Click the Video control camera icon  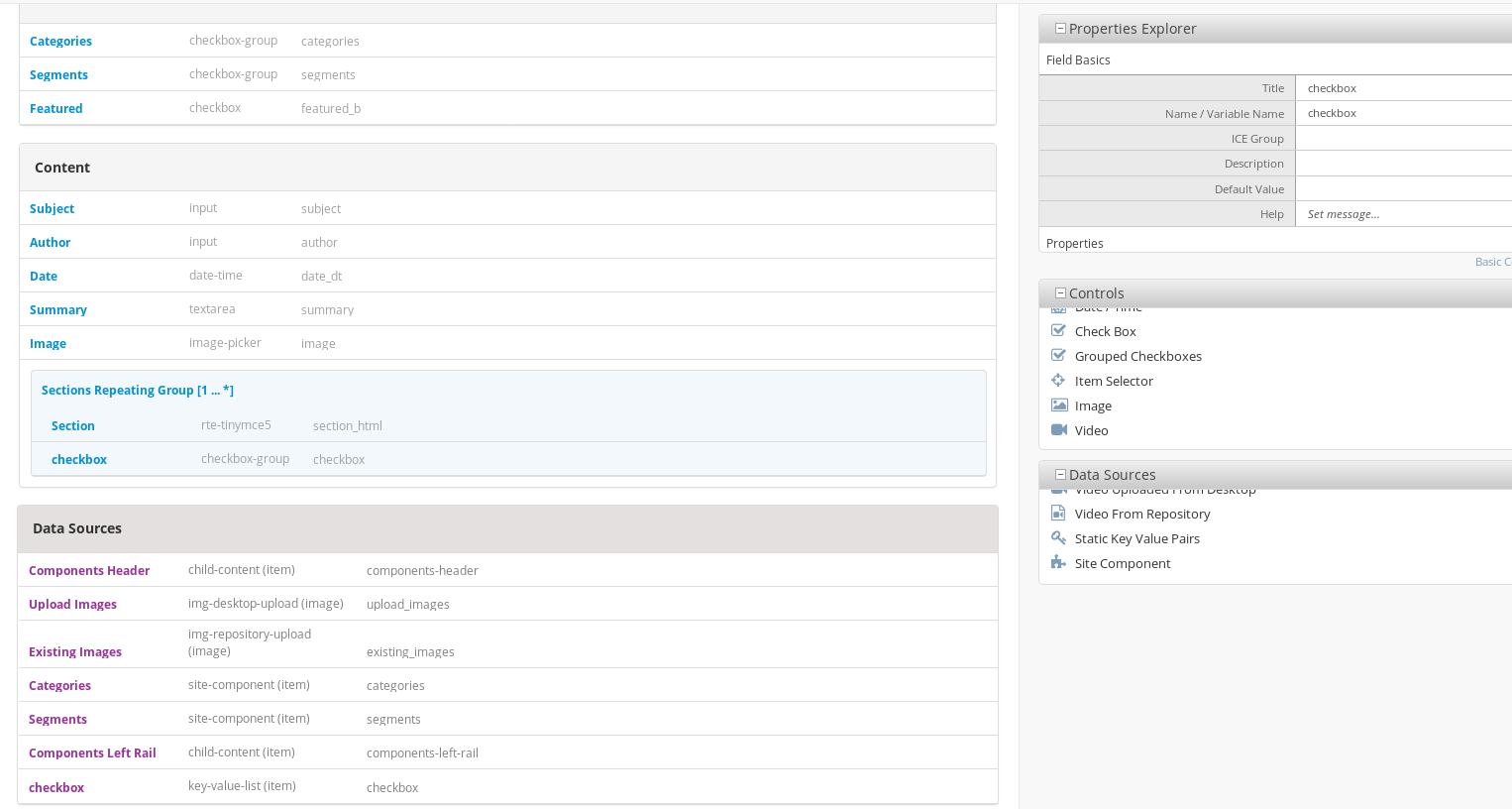(1058, 429)
